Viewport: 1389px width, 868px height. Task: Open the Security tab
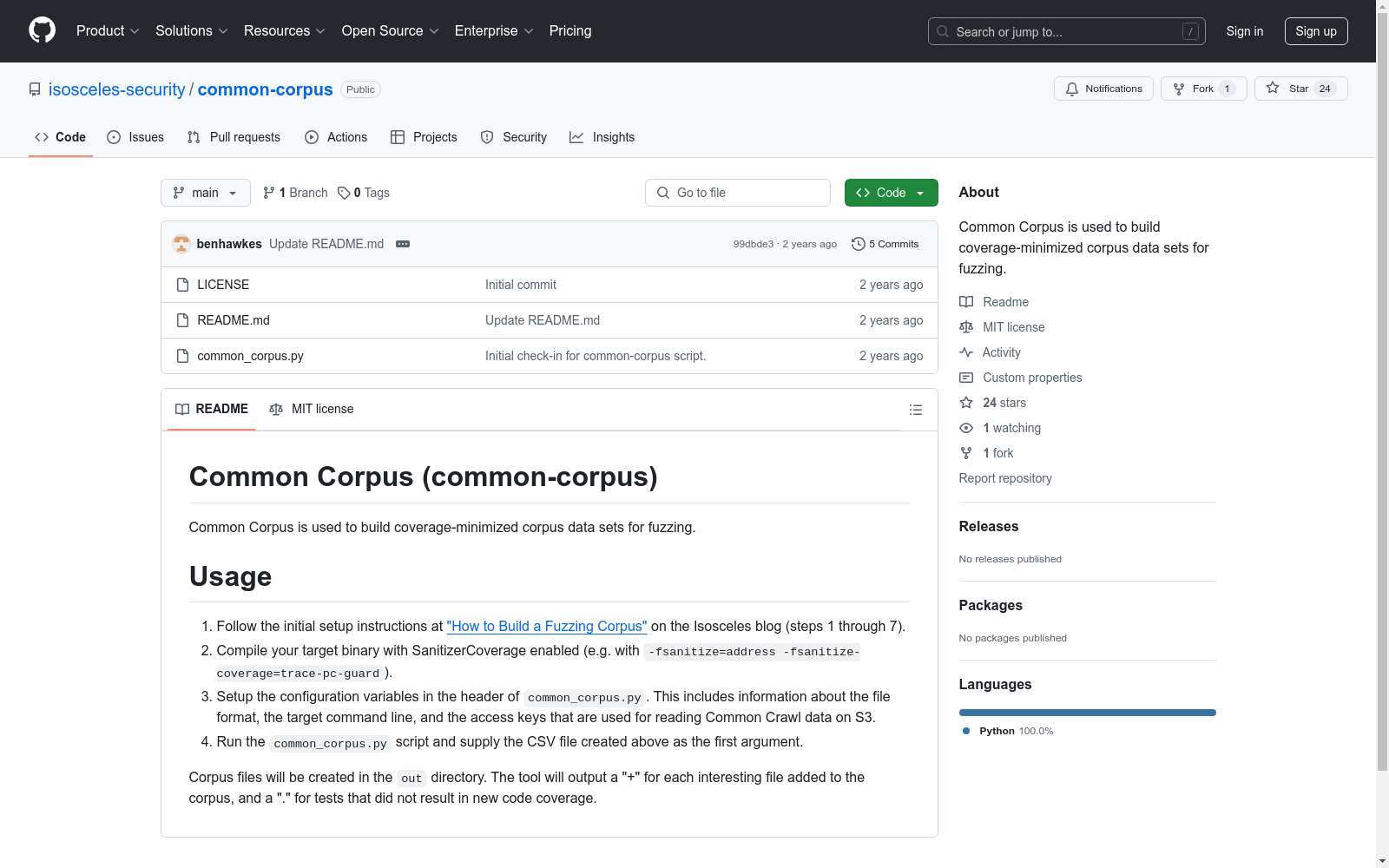[514, 137]
